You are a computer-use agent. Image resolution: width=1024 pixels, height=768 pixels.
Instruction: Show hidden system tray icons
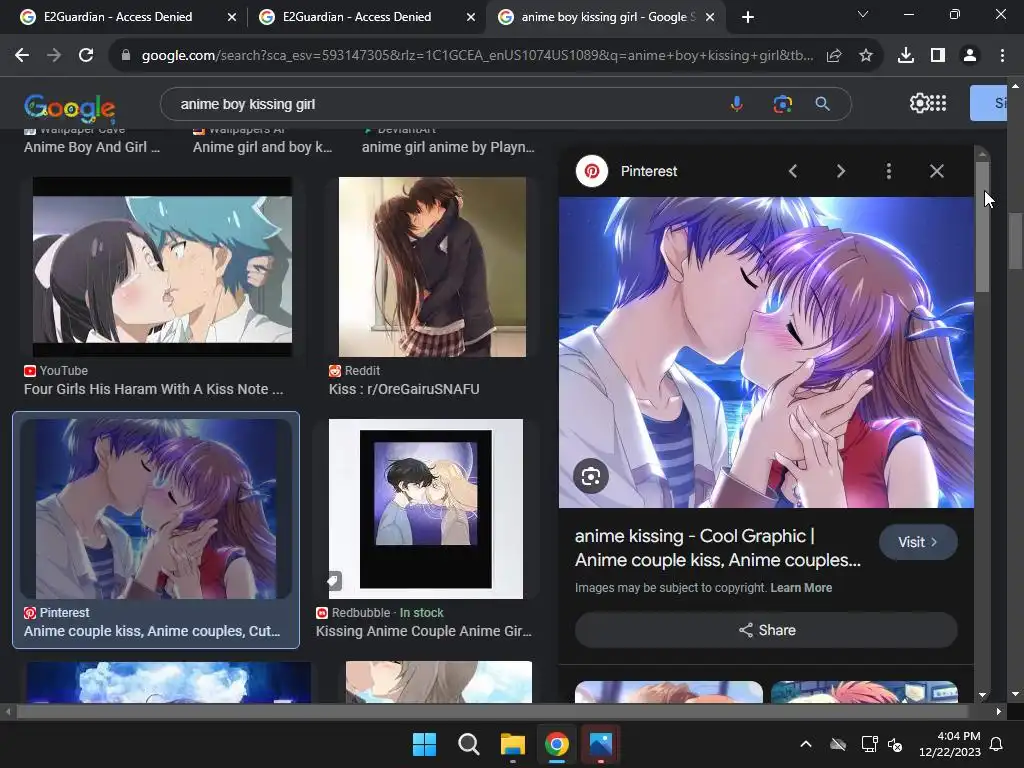pos(806,744)
